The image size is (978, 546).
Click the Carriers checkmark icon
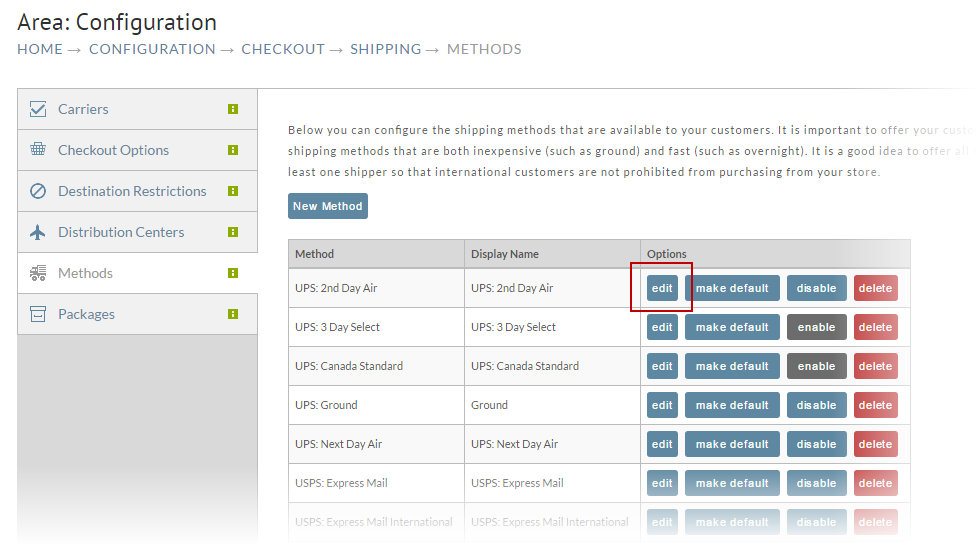pos(38,109)
